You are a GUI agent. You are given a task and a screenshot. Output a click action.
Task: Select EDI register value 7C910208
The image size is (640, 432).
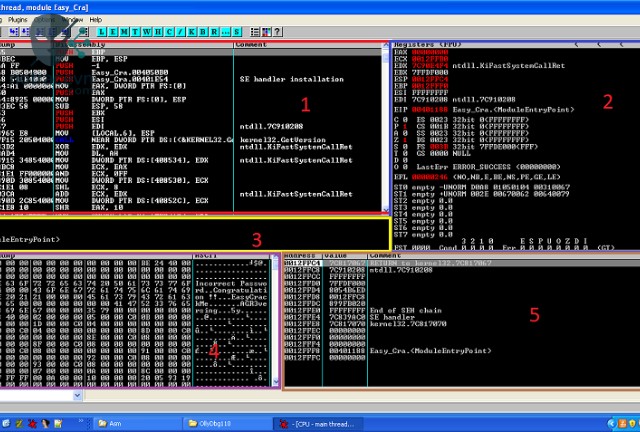pyautogui.click(x=430, y=99)
